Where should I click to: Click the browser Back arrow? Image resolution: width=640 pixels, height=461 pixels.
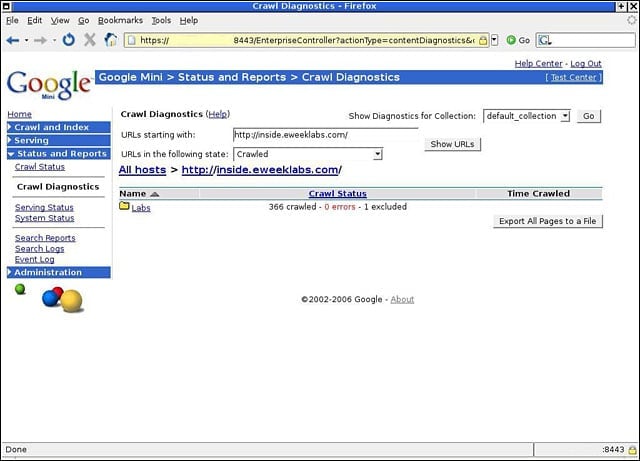[13, 40]
